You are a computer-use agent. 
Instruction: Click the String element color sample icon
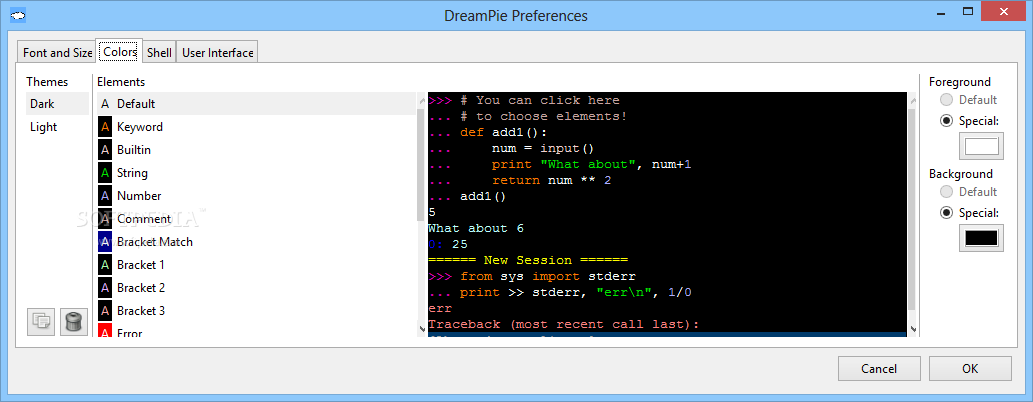pyautogui.click(x=105, y=173)
